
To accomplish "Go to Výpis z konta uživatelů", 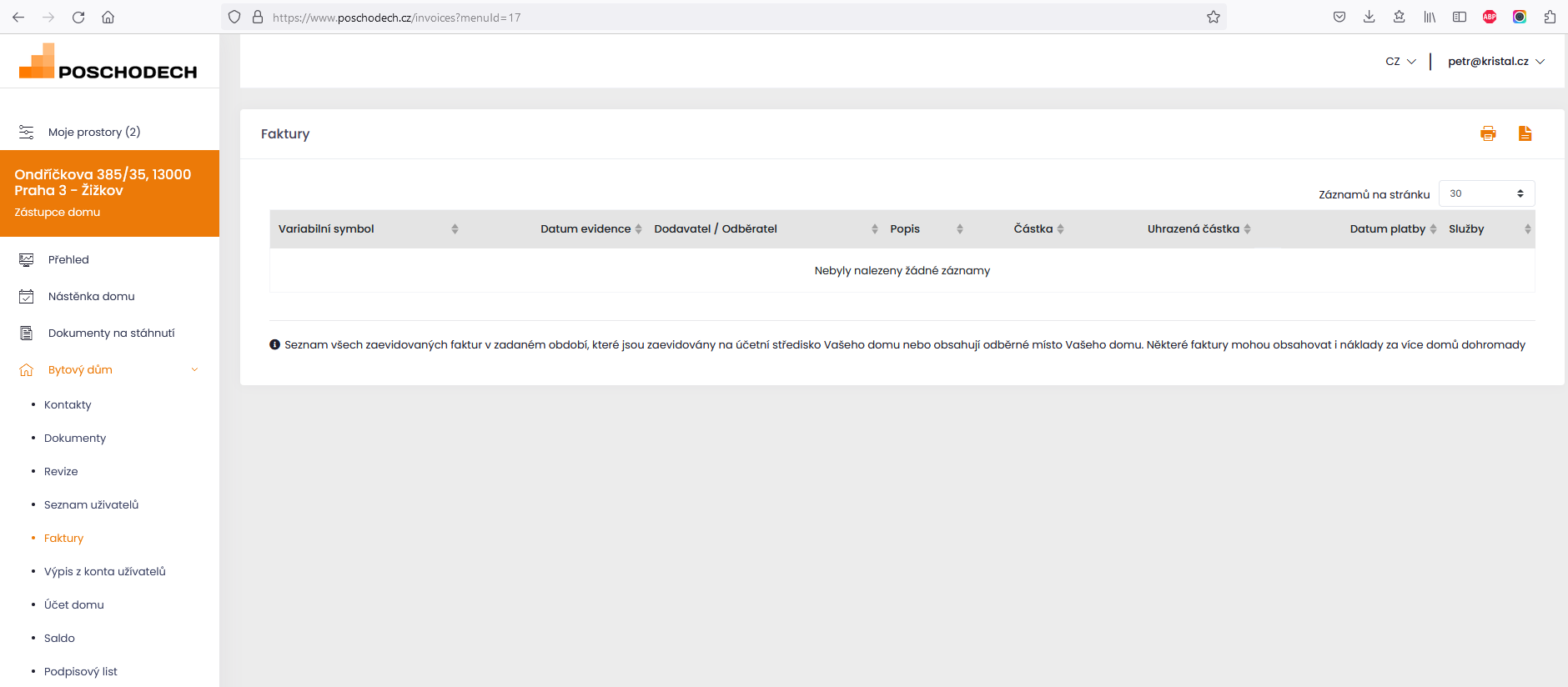I will tap(104, 571).
